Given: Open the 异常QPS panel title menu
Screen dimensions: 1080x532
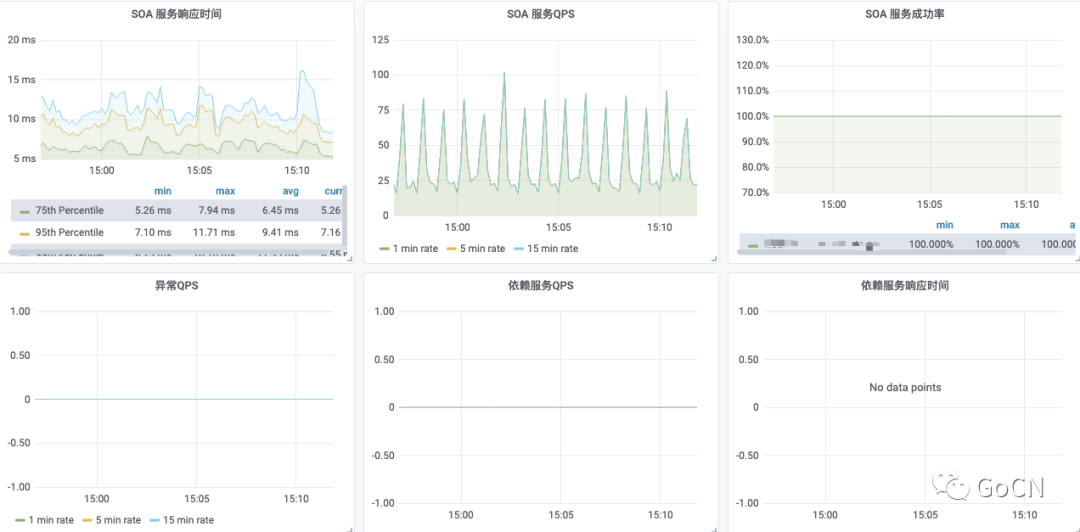Looking at the screenshot, I should point(176,286).
